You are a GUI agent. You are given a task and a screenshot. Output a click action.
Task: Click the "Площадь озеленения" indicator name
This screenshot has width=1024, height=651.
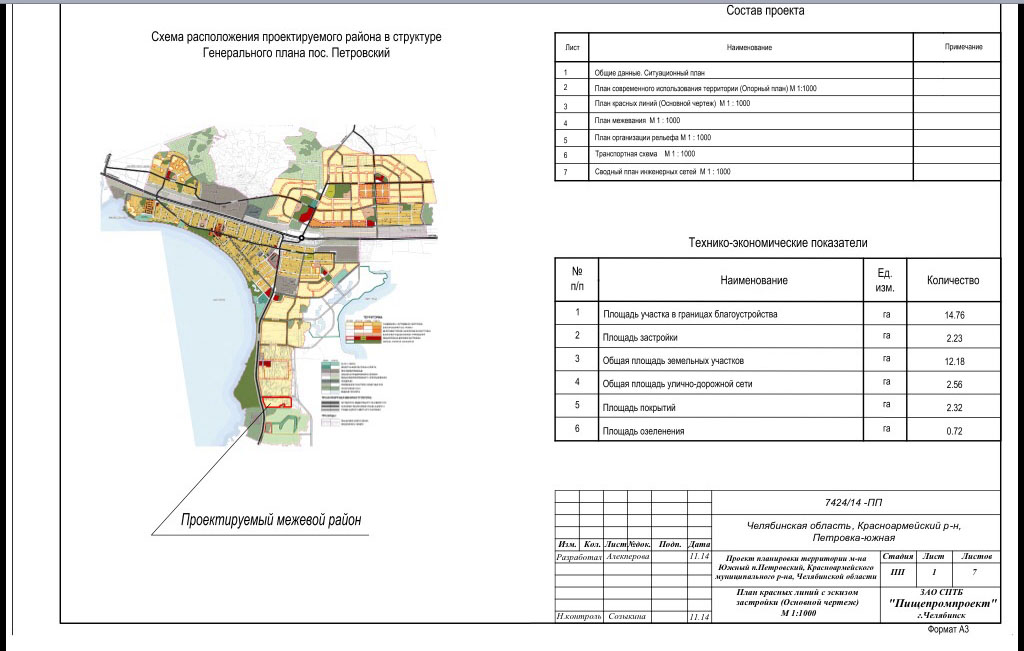643,430
